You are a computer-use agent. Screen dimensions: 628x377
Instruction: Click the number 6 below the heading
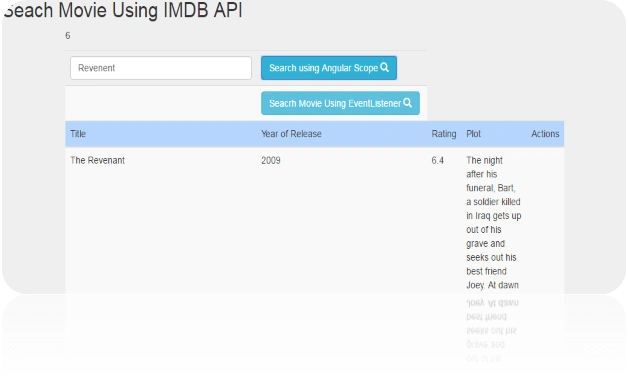point(68,36)
